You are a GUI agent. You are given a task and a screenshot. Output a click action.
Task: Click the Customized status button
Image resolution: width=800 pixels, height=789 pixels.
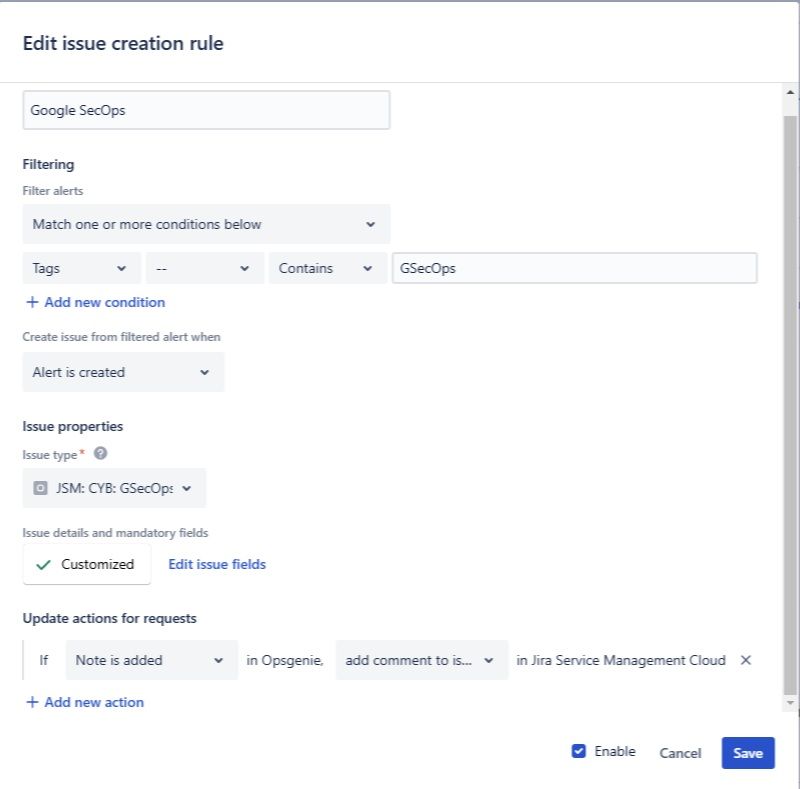87,564
